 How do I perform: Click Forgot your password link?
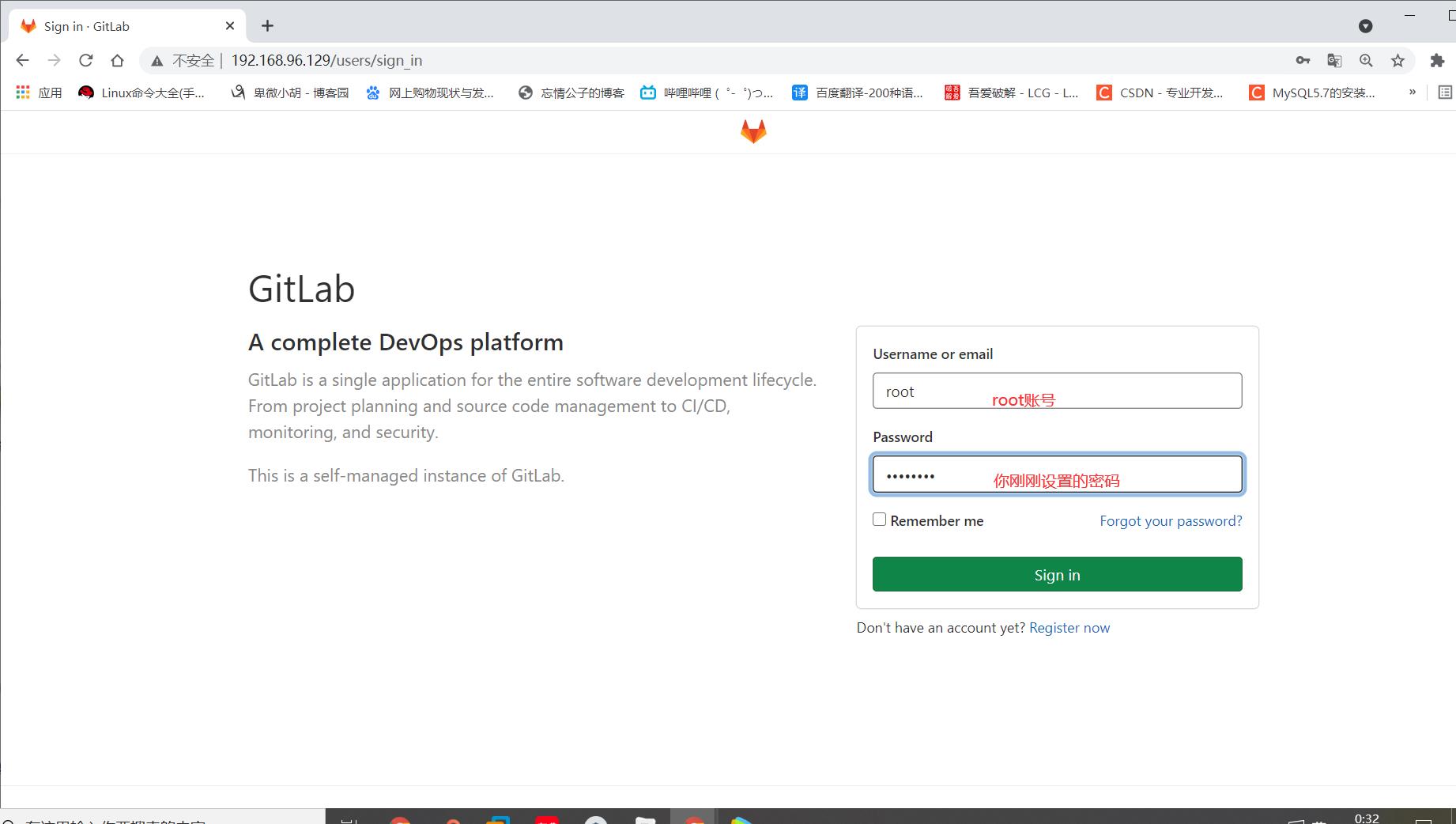tap(1171, 520)
